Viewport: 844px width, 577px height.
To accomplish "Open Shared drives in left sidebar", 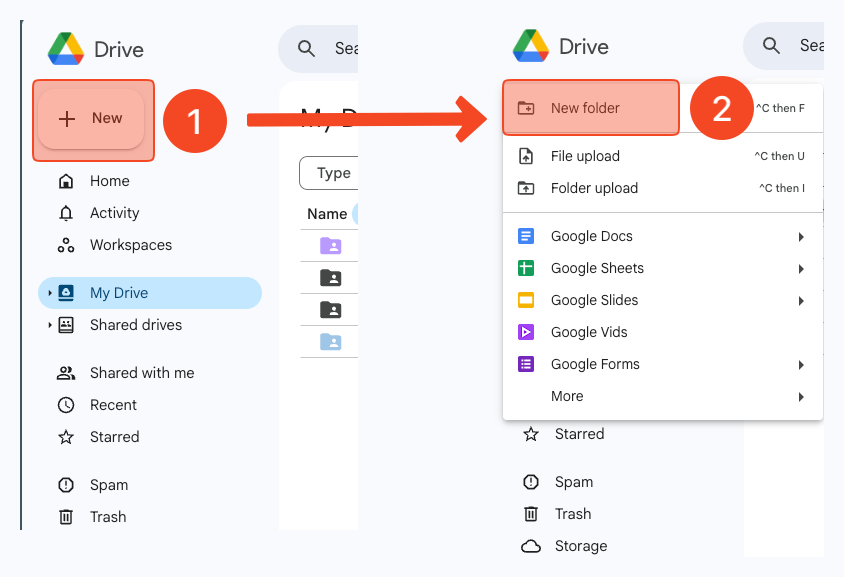I will tap(119, 325).
